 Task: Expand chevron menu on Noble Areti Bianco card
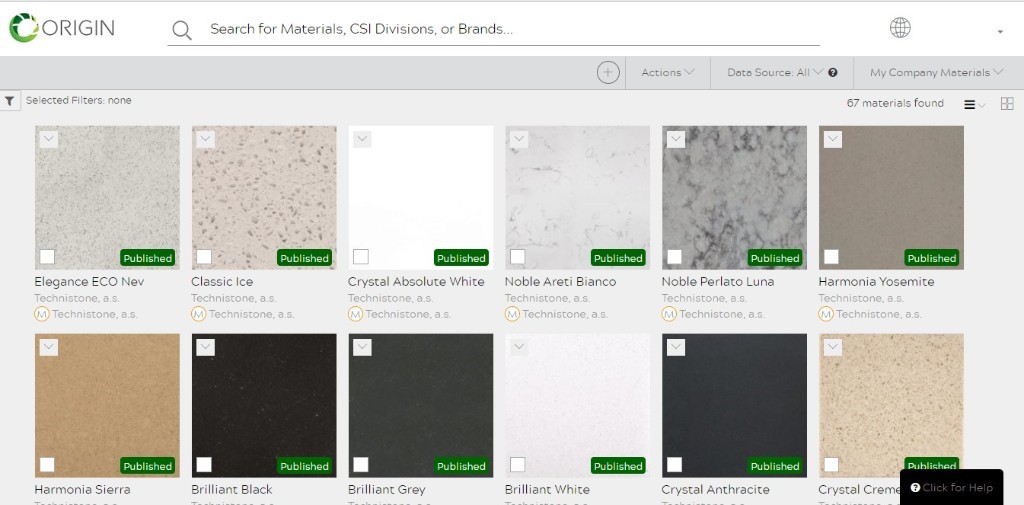(x=519, y=139)
